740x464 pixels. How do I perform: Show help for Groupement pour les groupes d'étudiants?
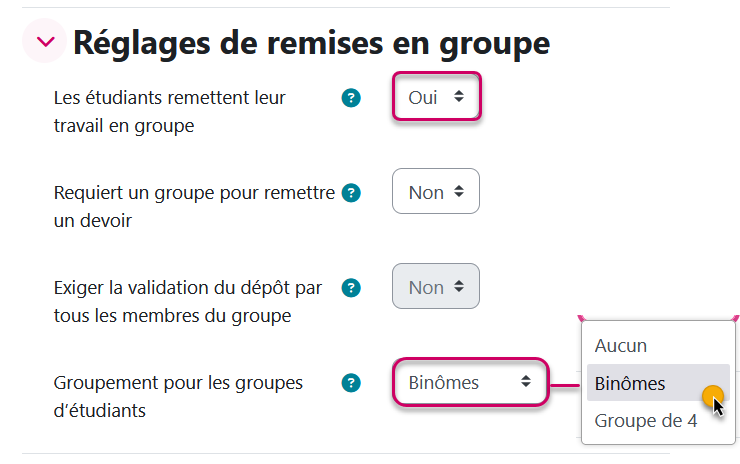[350, 383]
